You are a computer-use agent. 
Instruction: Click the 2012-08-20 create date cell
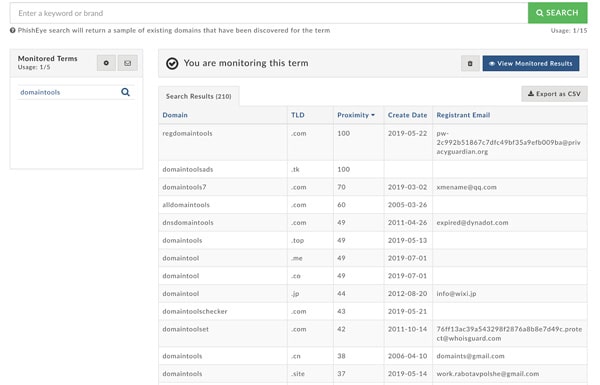click(x=407, y=294)
